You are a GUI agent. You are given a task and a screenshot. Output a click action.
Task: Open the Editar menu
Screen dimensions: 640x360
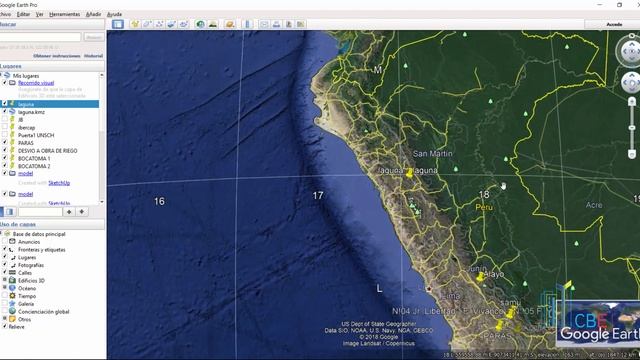[23, 14]
